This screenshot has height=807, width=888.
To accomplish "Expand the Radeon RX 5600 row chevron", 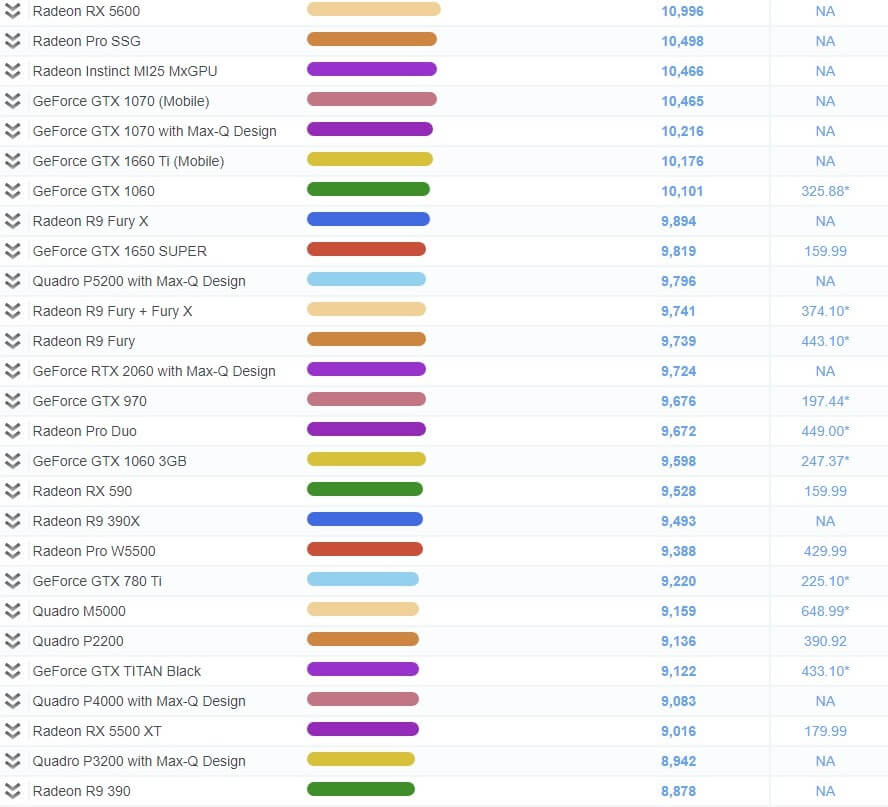I will pyautogui.click(x=12, y=11).
